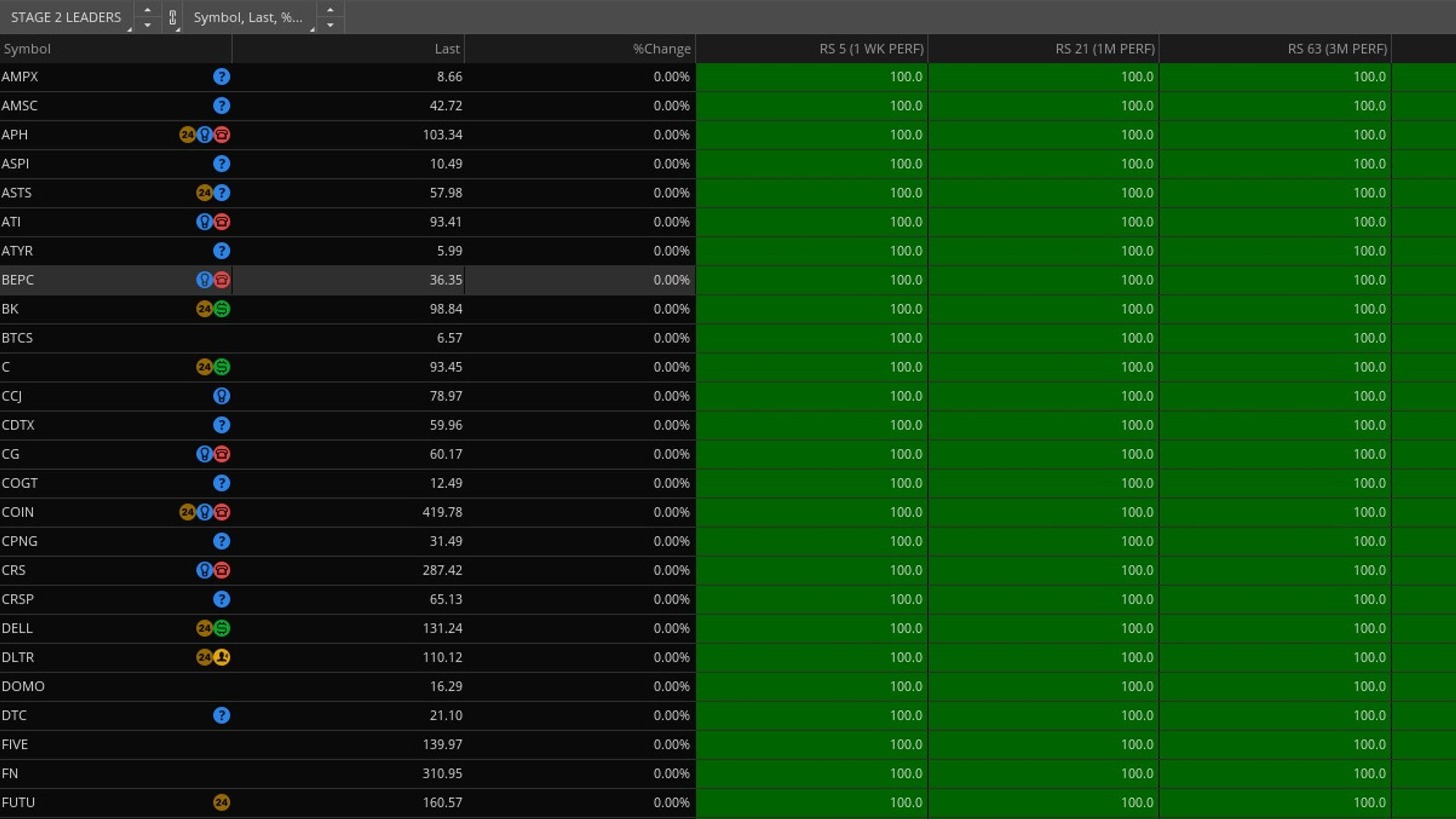
Task: Click the 310.95 last price for FN
Action: click(442, 773)
